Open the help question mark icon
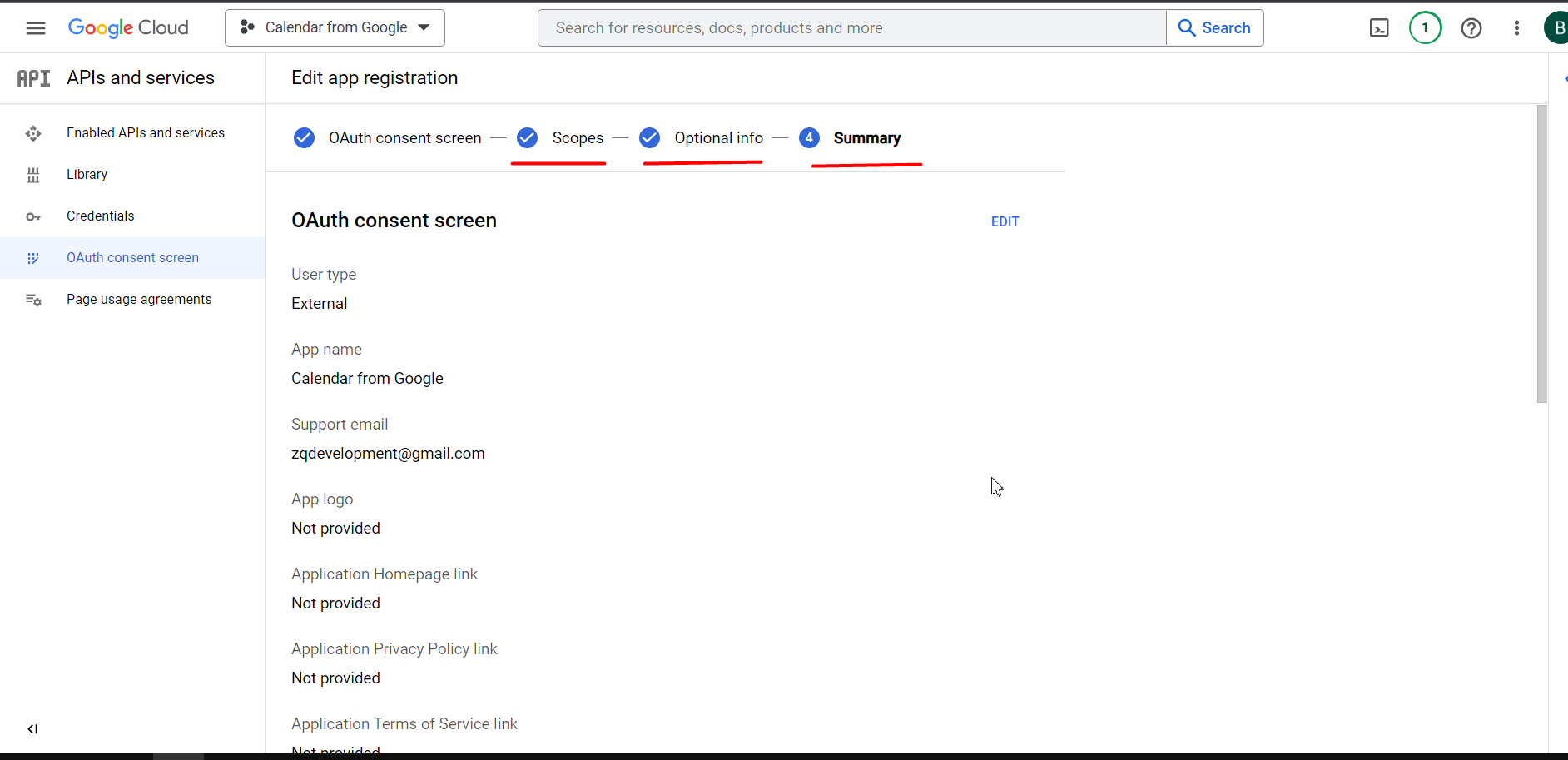The height and width of the screenshot is (760, 1568). (x=1471, y=28)
